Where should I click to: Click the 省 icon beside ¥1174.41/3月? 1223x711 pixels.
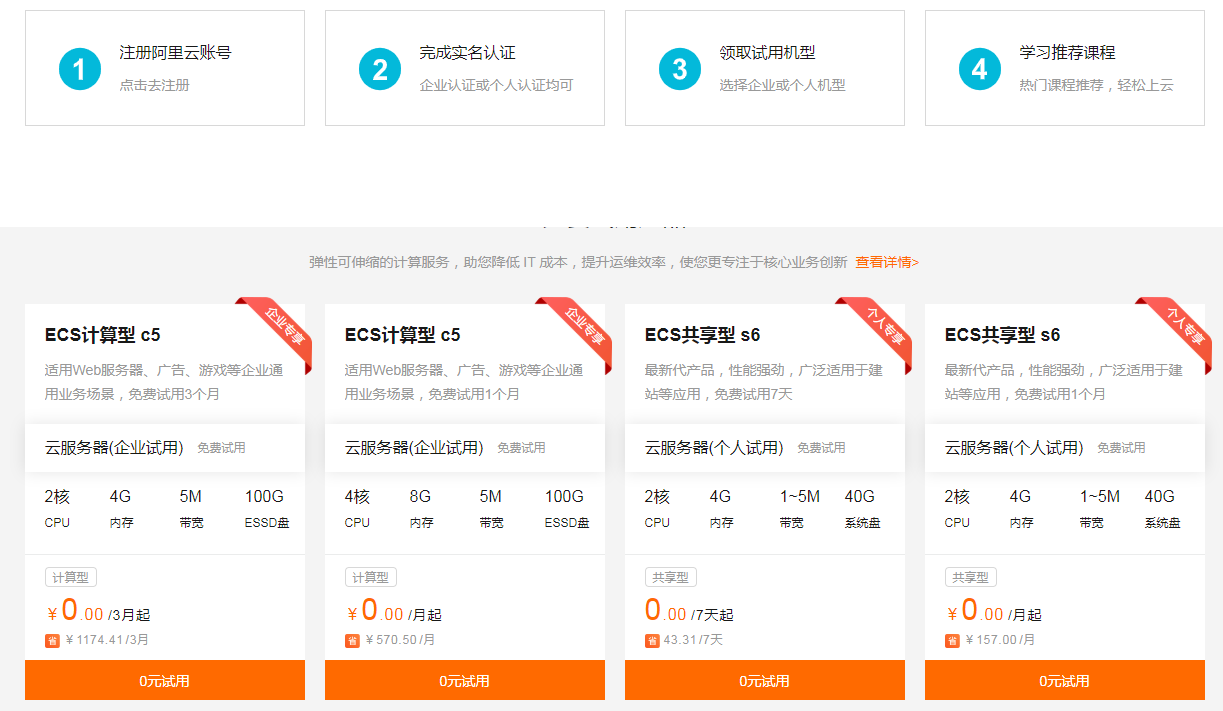coord(52,640)
